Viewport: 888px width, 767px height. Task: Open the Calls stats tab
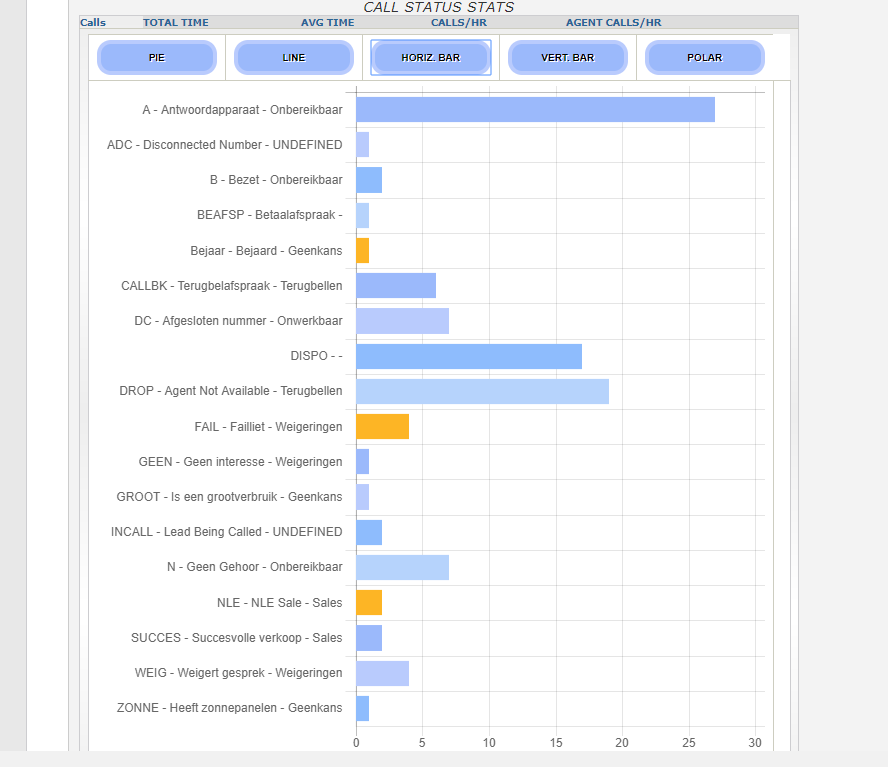[93, 22]
